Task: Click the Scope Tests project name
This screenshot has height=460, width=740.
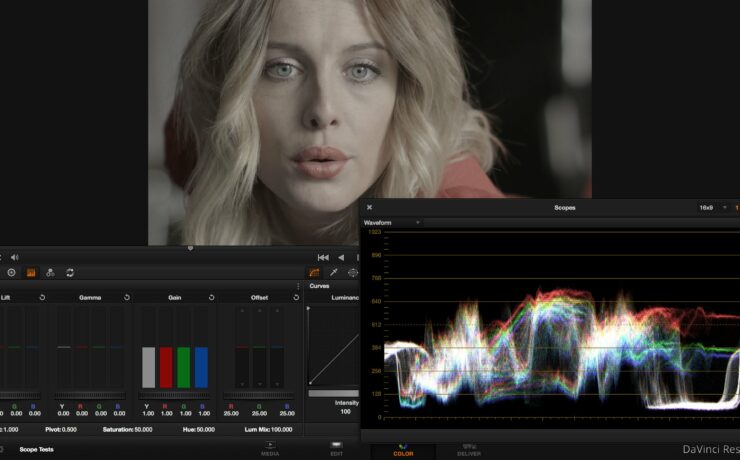Action: pos(36,449)
